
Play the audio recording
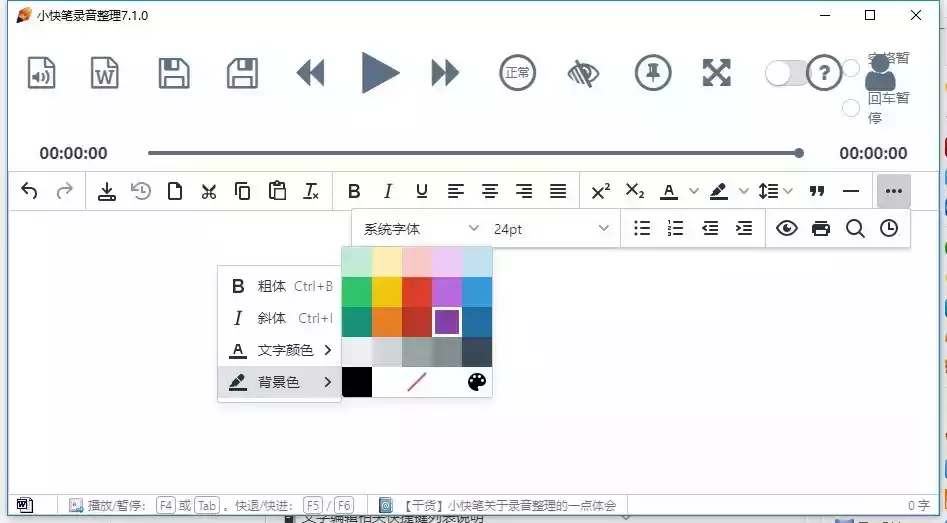(380, 72)
